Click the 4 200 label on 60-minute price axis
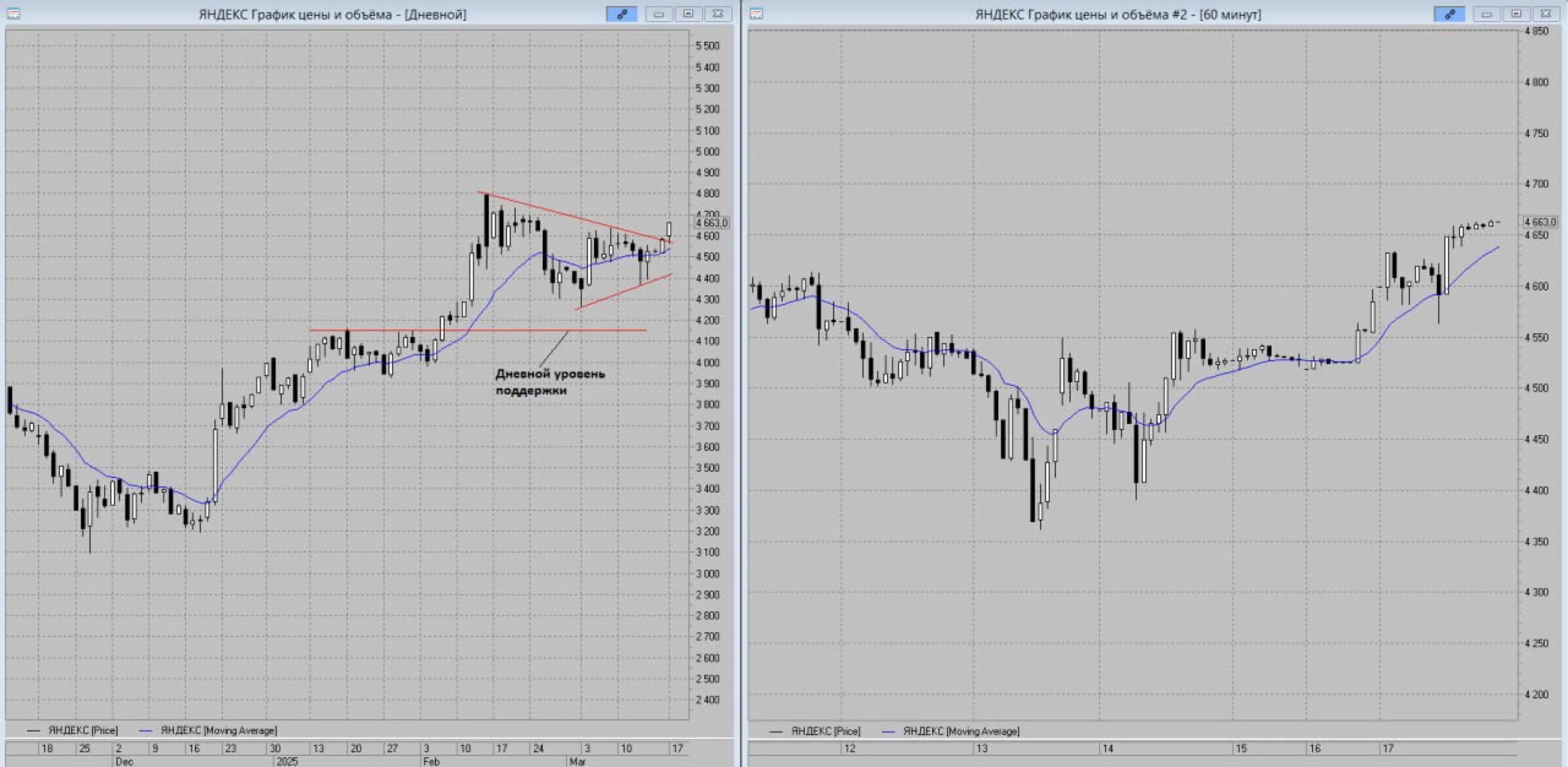 pyautogui.click(x=1537, y=694)
